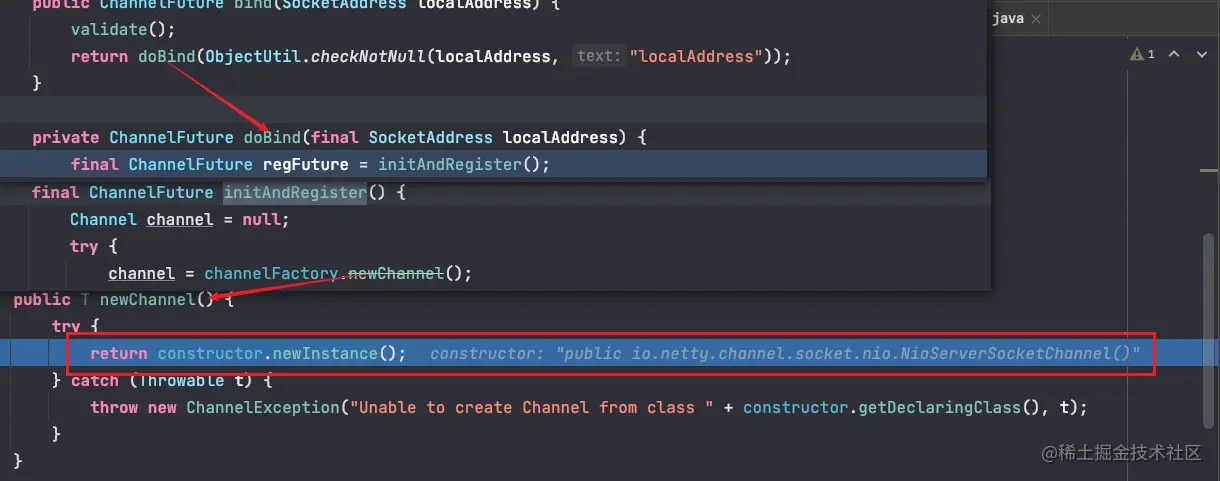Click initAndRegister() call on regFuture line
The image size is (1220, 481).
pyautogui.click(x=464, y=164)
